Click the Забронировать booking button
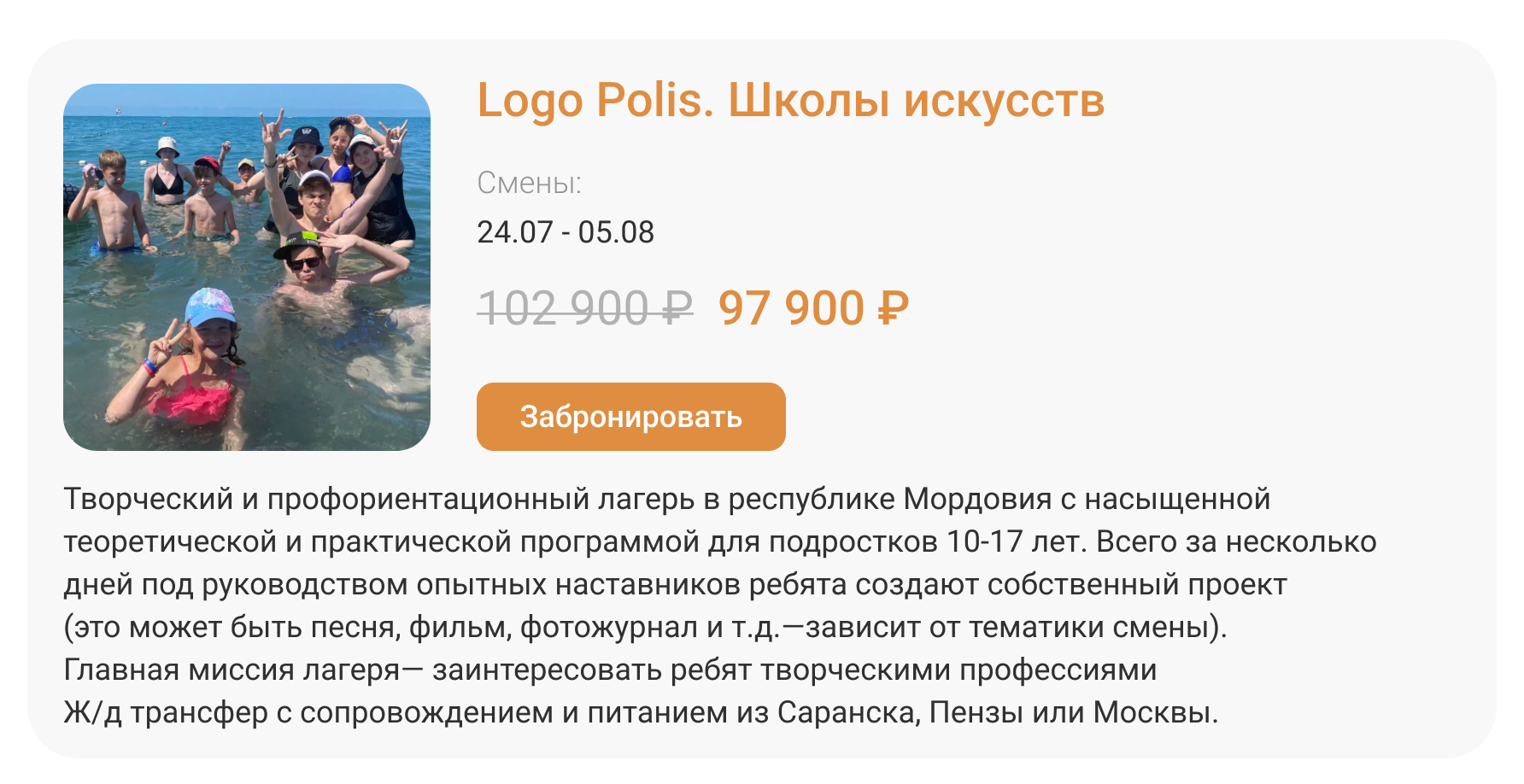The width and height of the screenshot is (1524, 784). [x=630, y=417]
